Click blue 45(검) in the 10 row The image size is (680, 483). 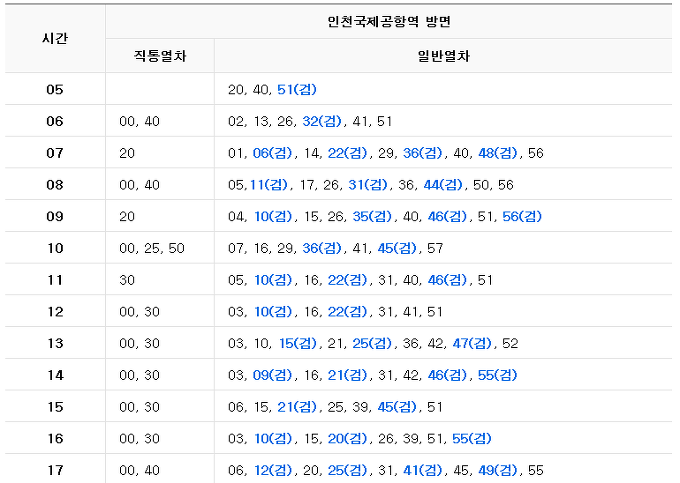397,248
